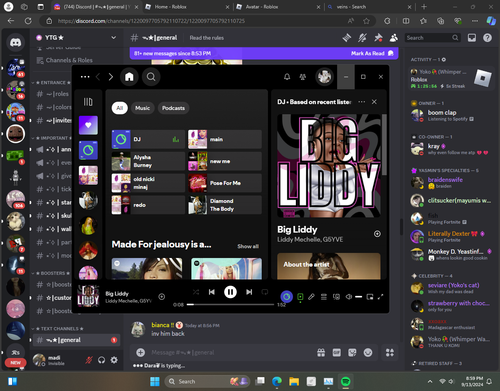This screenshot has width=500, height=391.
Task: Open Spotify What's New bell
Action: click(x=287, y=77)
